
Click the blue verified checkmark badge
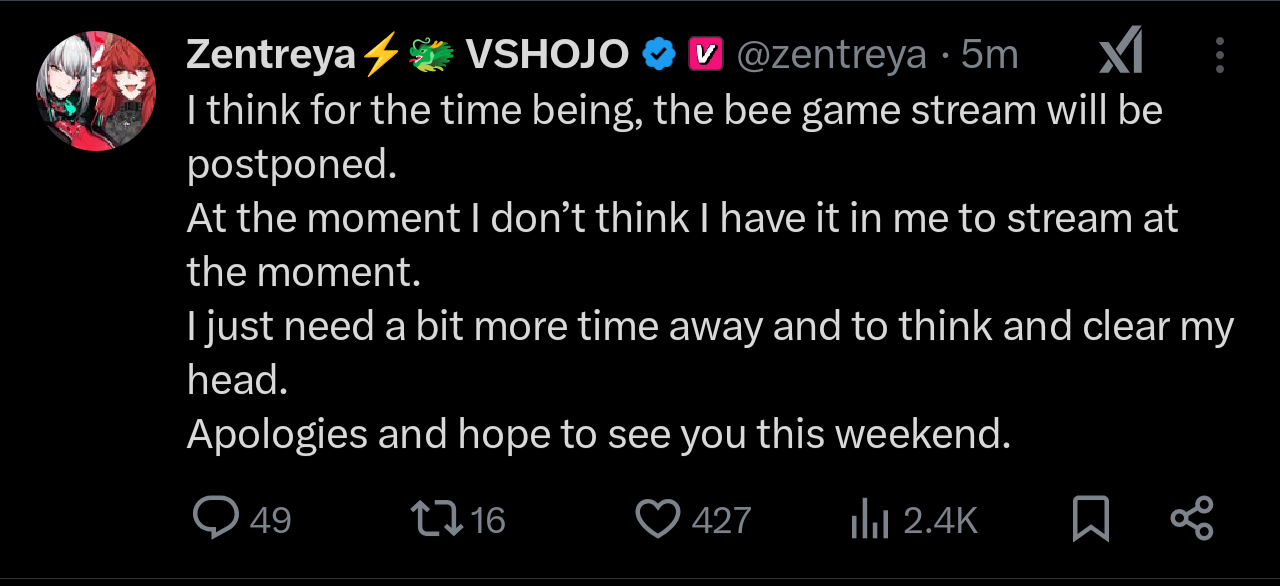(x=657, y=55)
